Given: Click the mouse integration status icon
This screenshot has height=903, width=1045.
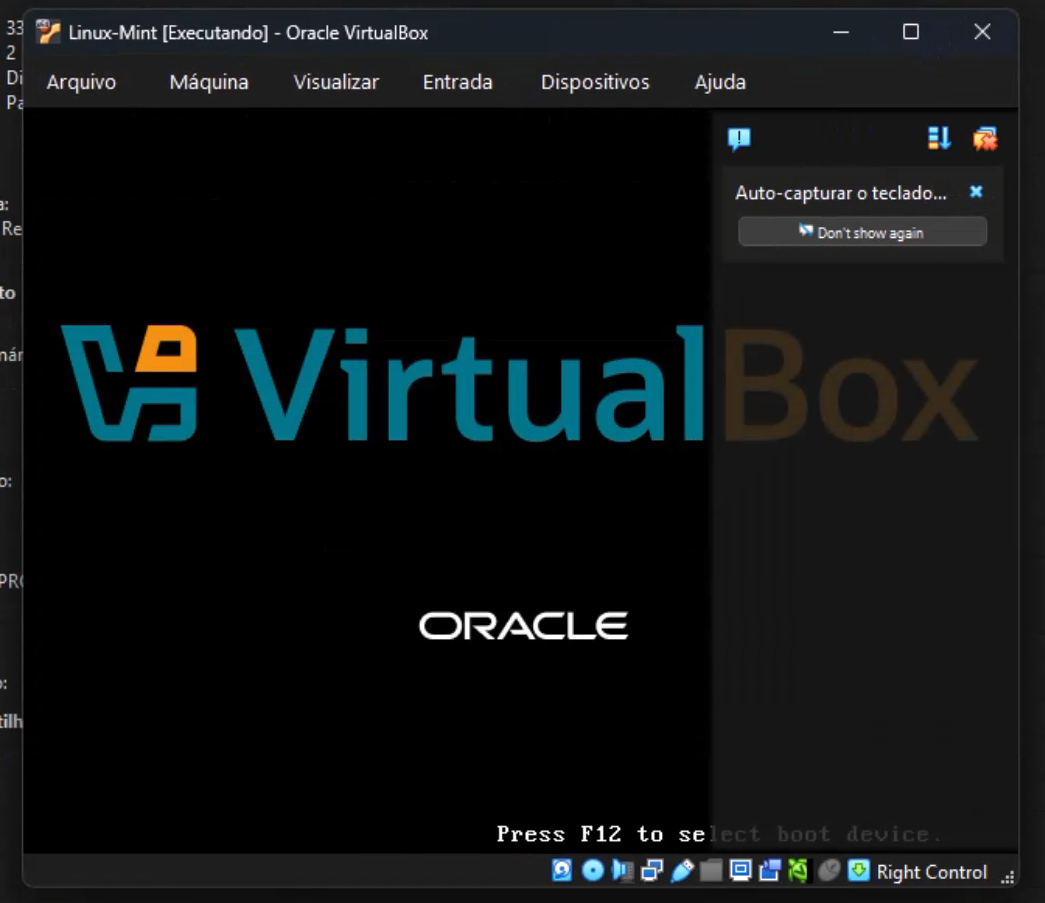Looking at the screenshot, I should coord(828,870).
